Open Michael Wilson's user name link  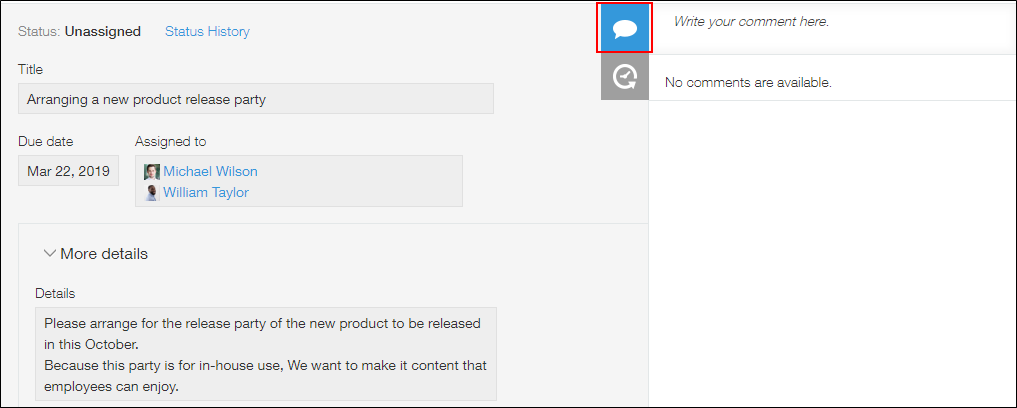pos(210,172)
